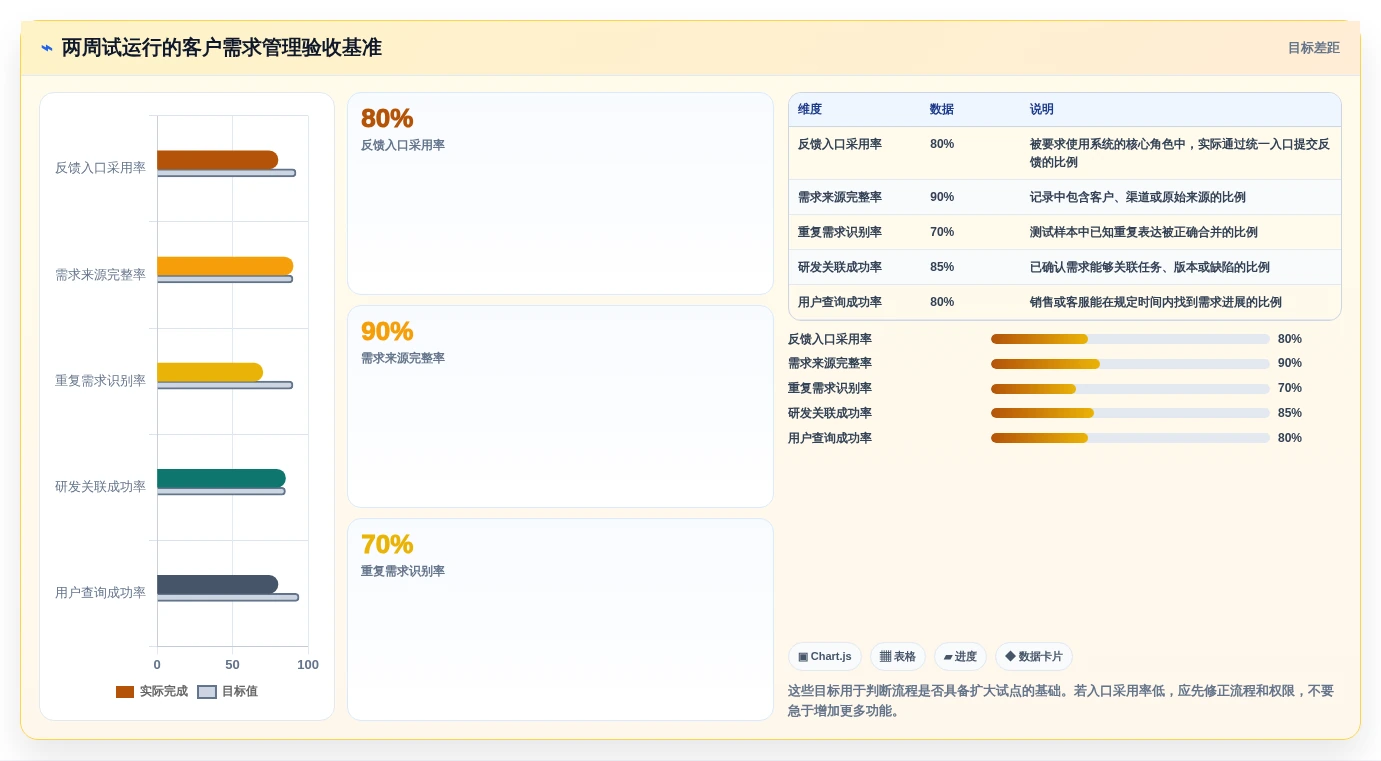Click the 进度 tag chip
This screenshot has width=1381, height=761.
click(x=960, y=657)
